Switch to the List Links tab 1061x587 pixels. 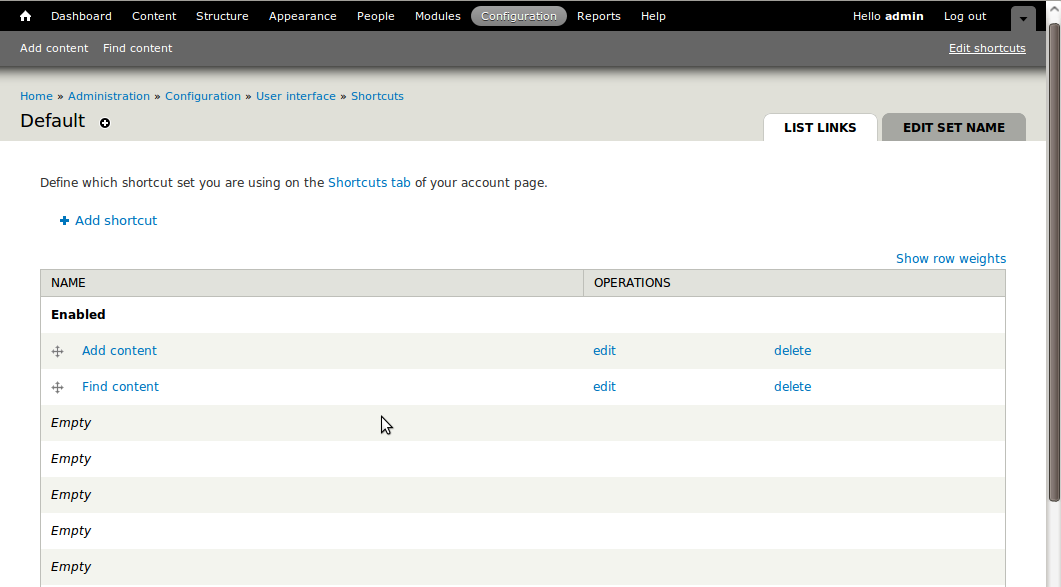[820, 127]
